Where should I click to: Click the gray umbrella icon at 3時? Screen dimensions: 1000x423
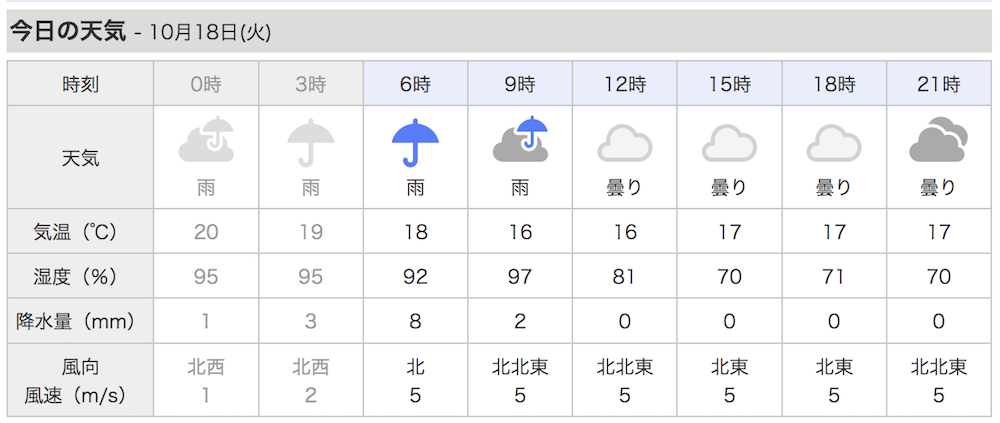coord(311,142)
